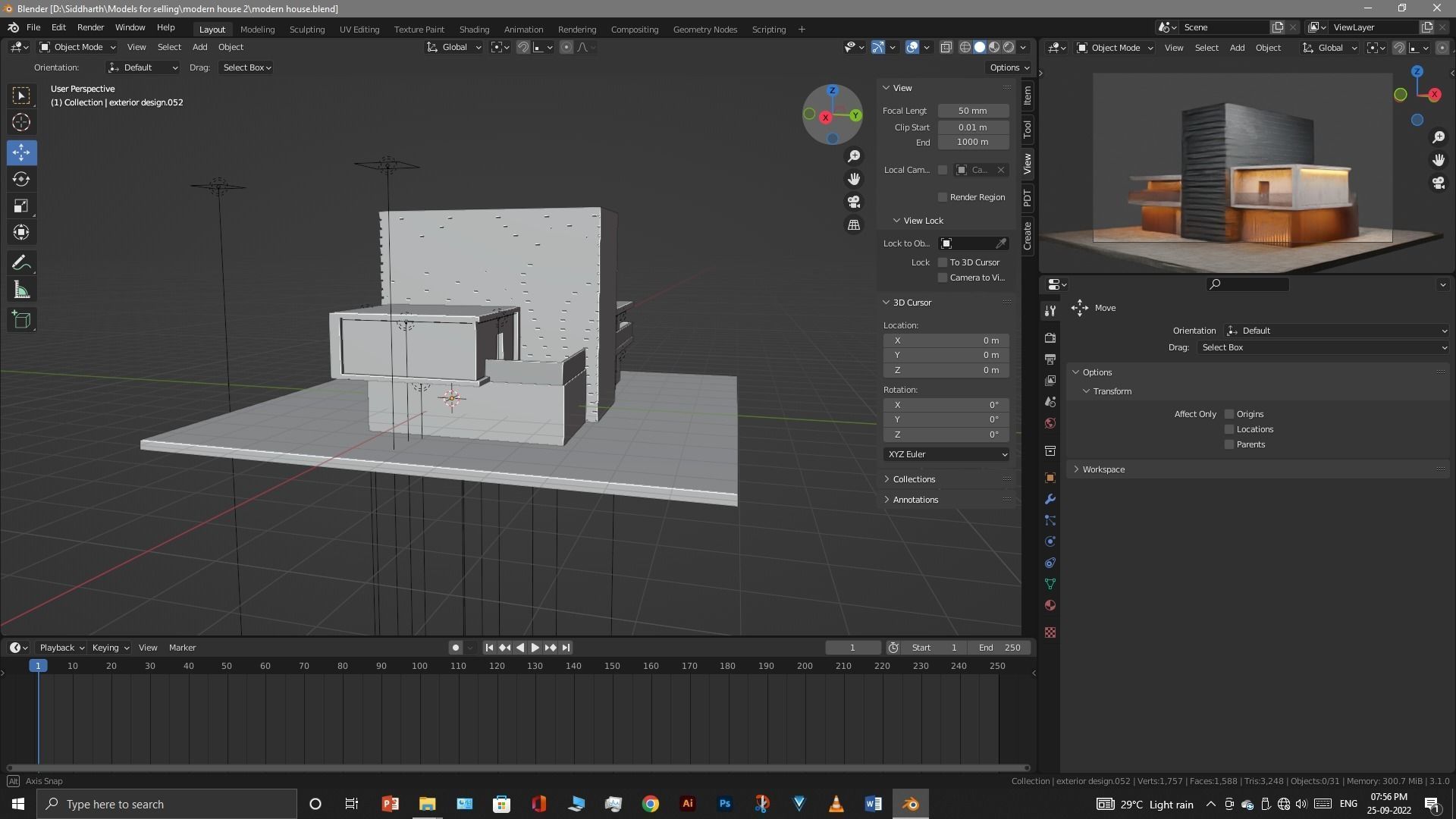
Task: Open the Item sidebar tab
Action: pos(1028,96)
